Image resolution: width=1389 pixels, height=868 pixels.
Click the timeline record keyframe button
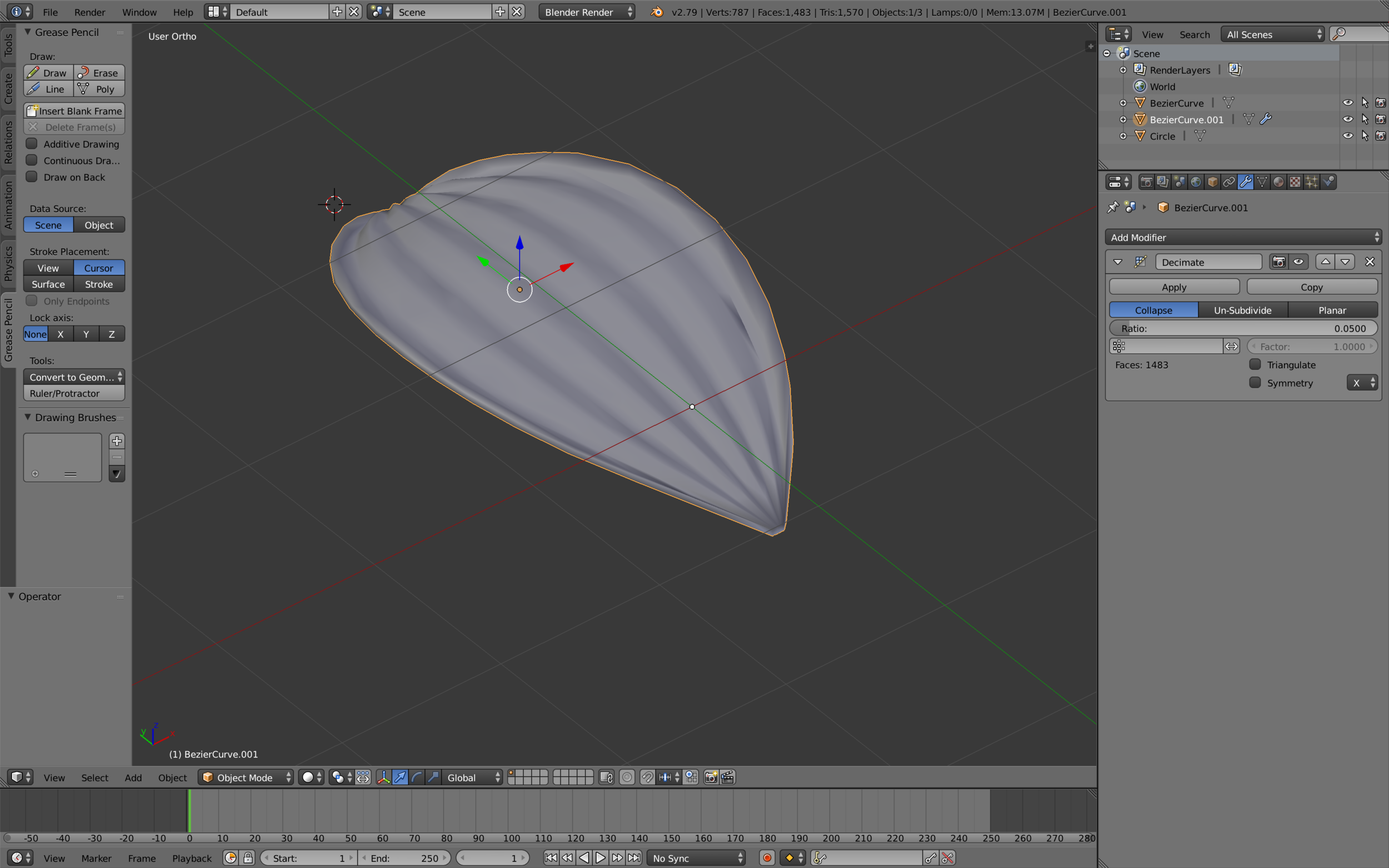[x=767, y=857]
